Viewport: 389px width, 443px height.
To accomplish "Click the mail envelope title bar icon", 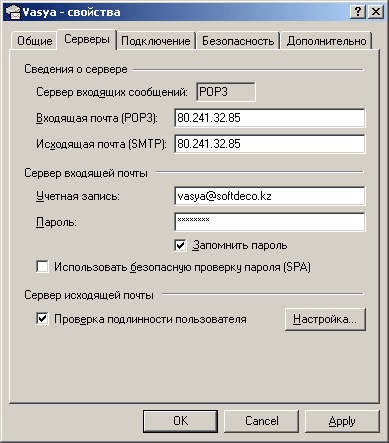I will [13, 12].
